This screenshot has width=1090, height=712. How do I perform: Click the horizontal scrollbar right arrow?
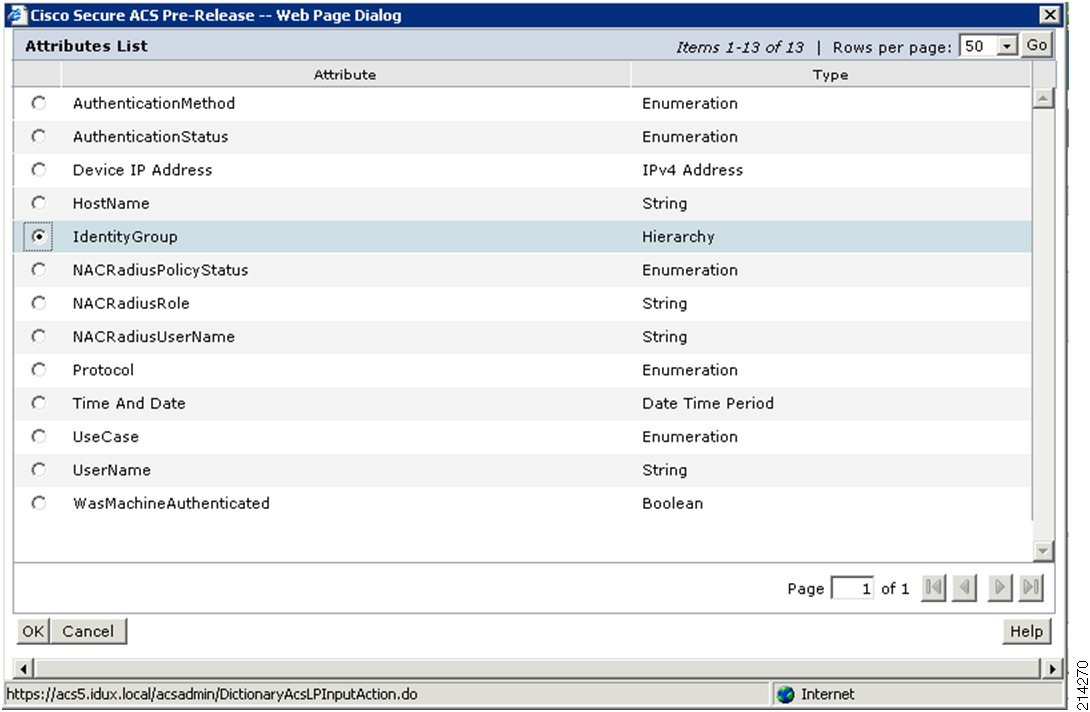pos(1051,669)
